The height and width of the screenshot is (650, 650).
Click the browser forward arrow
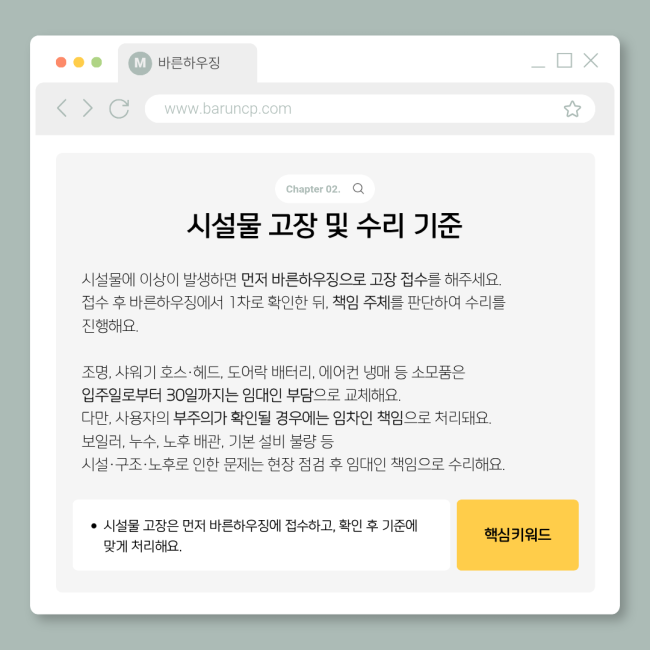(87, 108)
